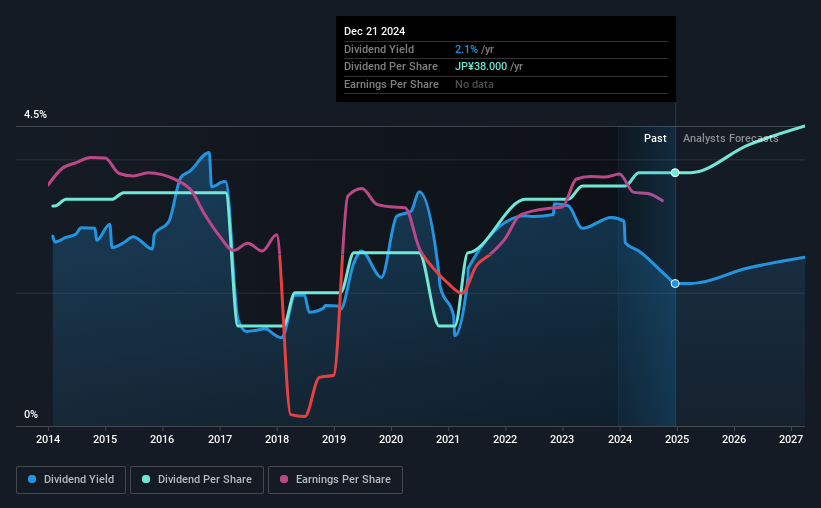Click the JP¥38.000 dividend per share value

tap(481, 67)
